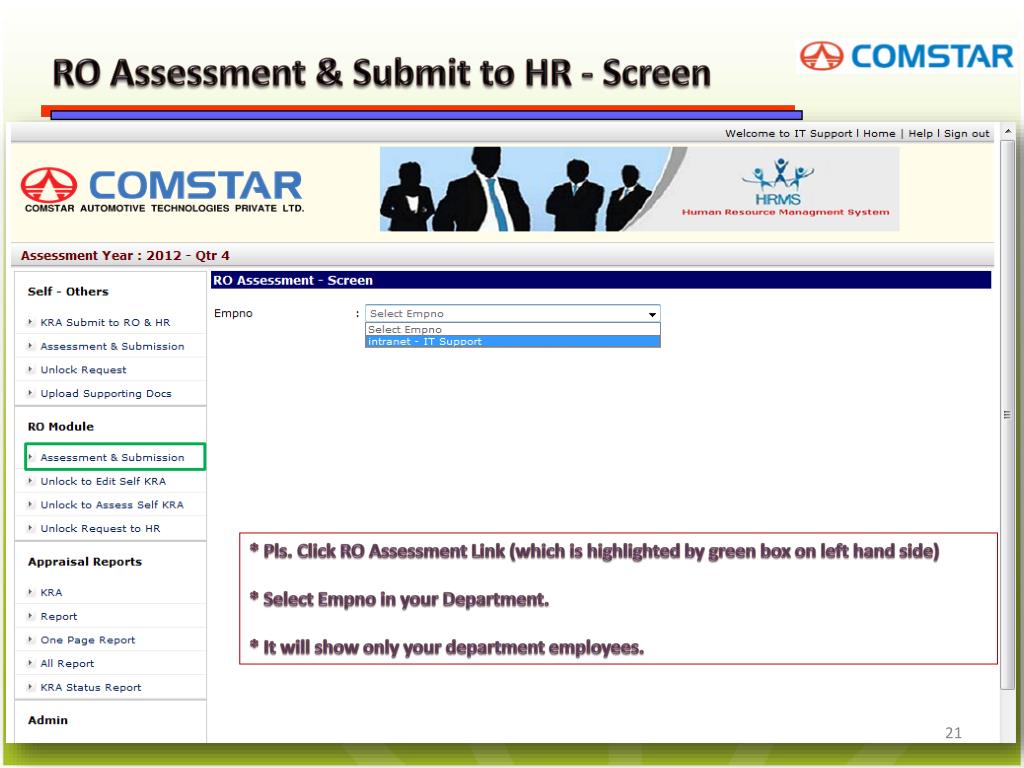Click arrow bullet beside KRA Status Report
This screenshot has width=1024, height=768.
30,687
